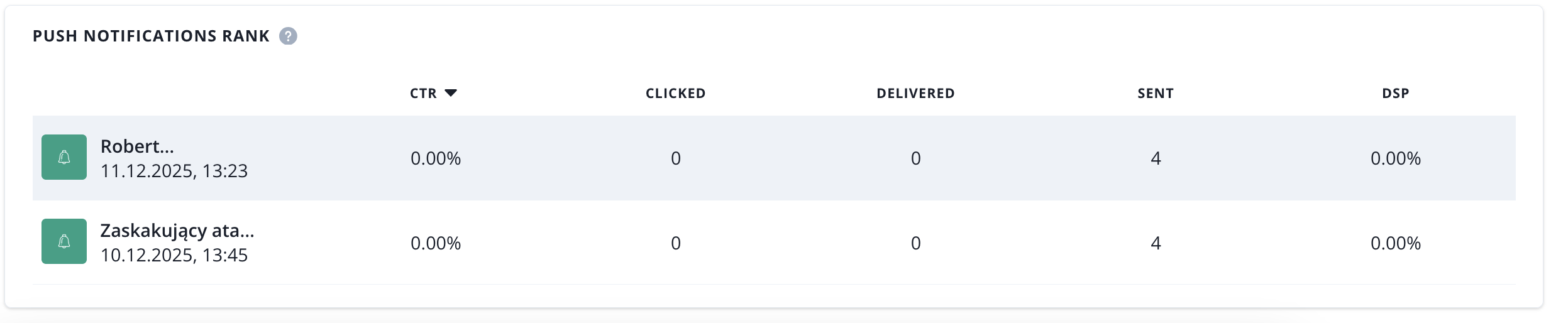
Task: Open the Zaskakujący ata... notification title
Action: pyautogui.click(x=177, y=231)
